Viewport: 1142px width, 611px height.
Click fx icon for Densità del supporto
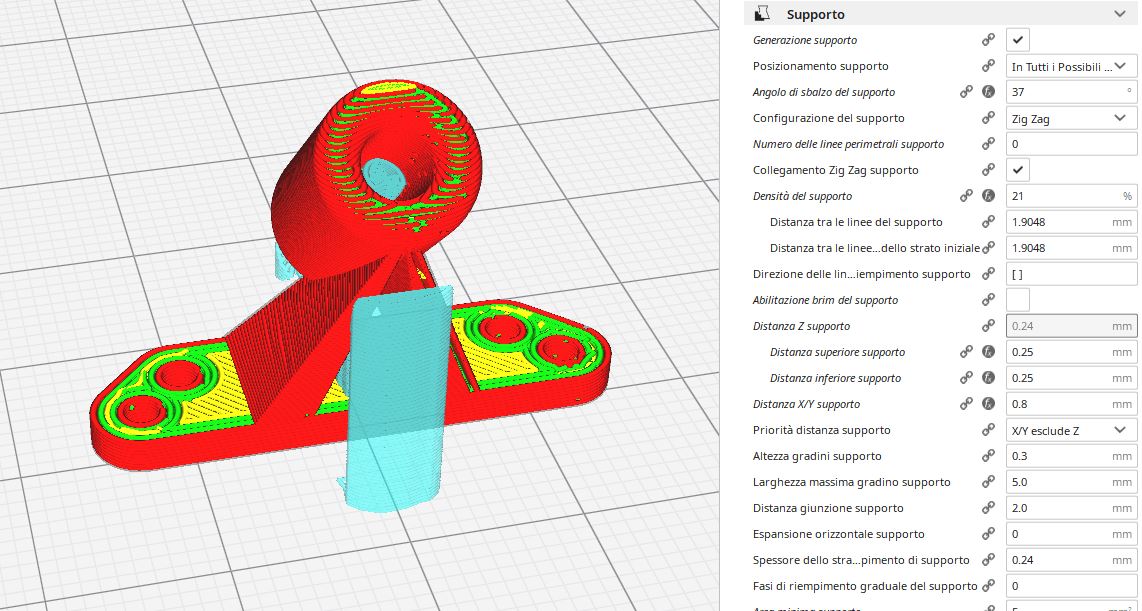988,196
